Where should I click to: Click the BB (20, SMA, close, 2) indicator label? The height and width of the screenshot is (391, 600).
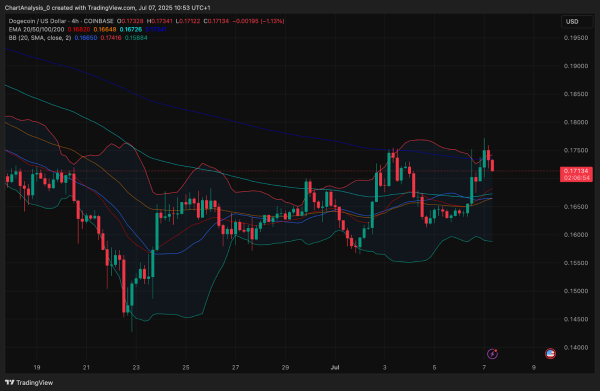click(39, 38)
